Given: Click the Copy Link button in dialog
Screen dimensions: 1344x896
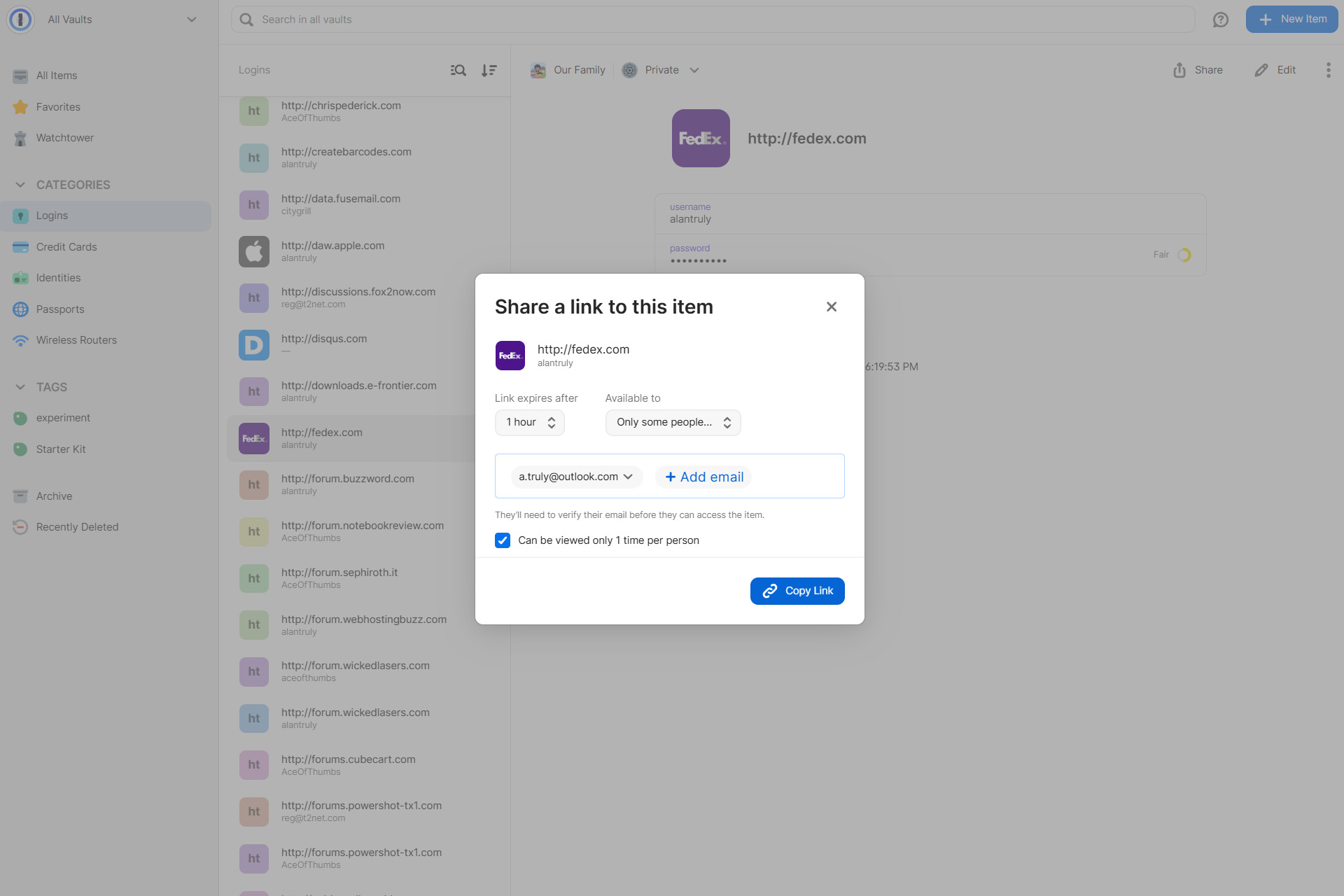Looking at the screenshot, I should tap(797, 590).
